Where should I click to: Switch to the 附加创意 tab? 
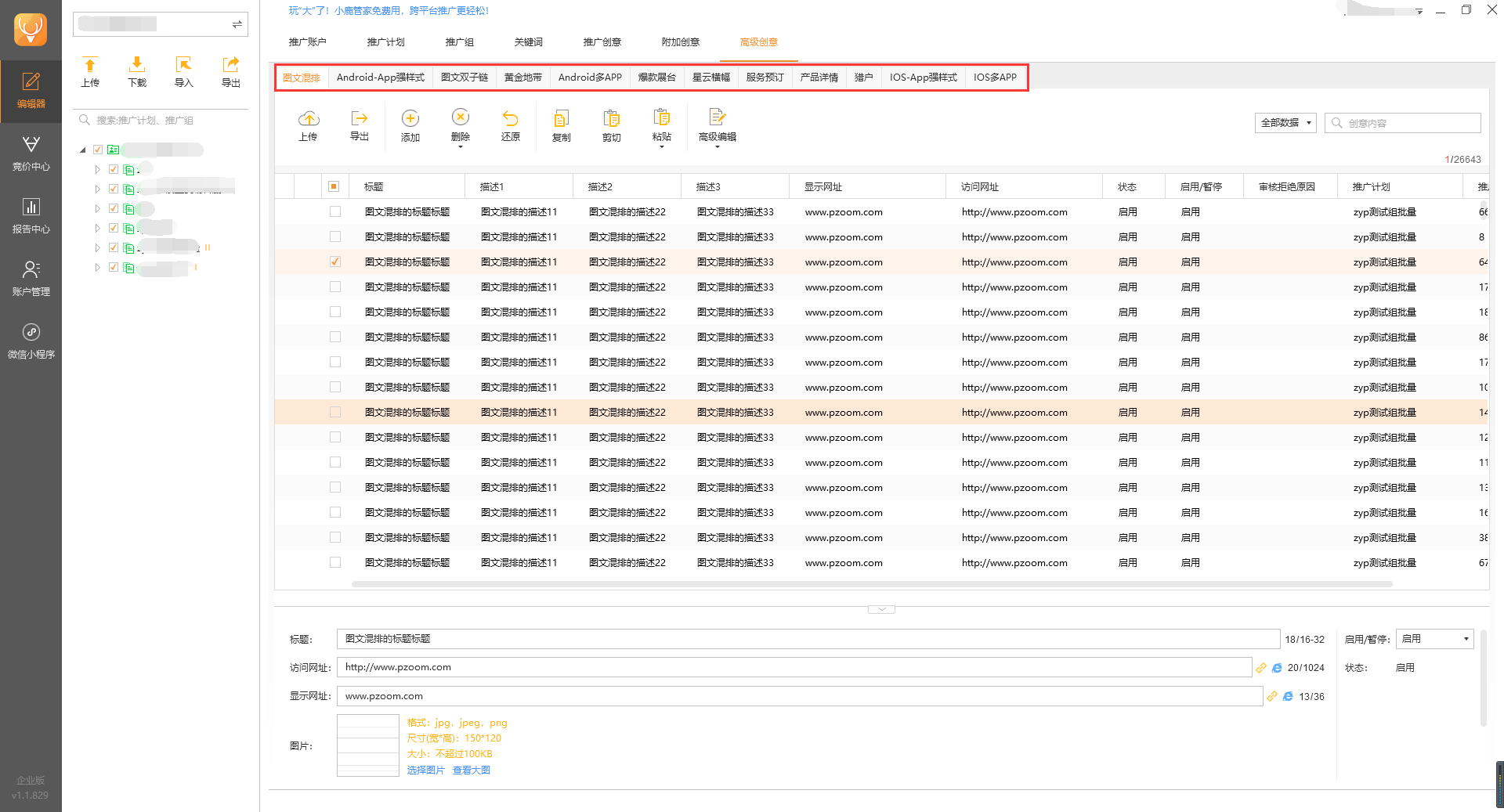tap(681, 42)
